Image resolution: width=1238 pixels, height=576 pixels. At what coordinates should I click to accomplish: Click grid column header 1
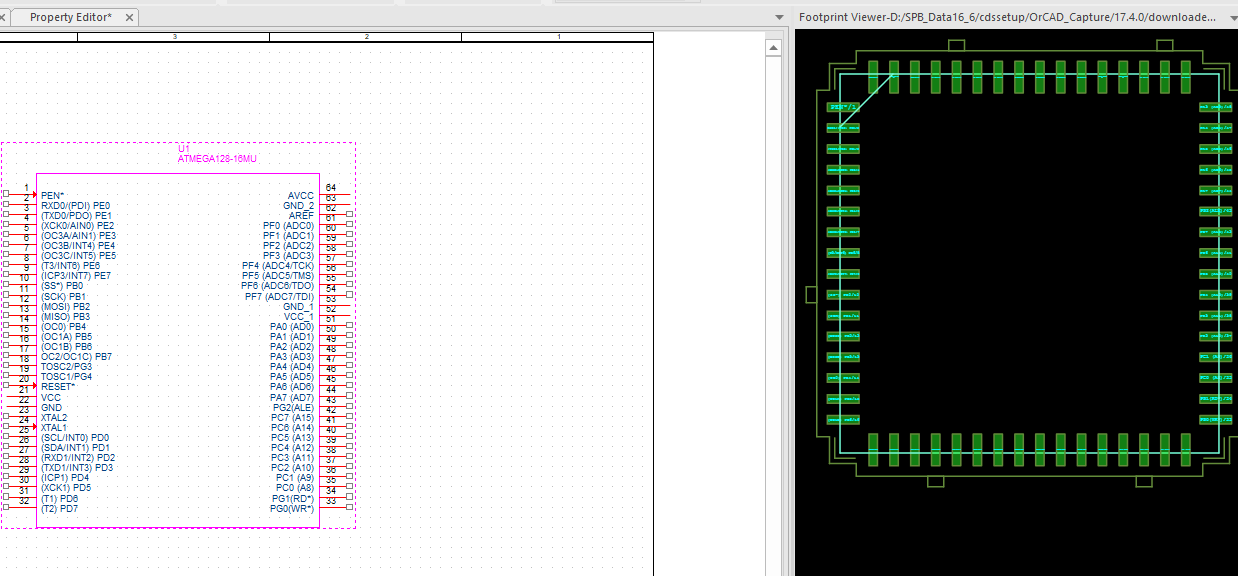[x=558, y=37]
